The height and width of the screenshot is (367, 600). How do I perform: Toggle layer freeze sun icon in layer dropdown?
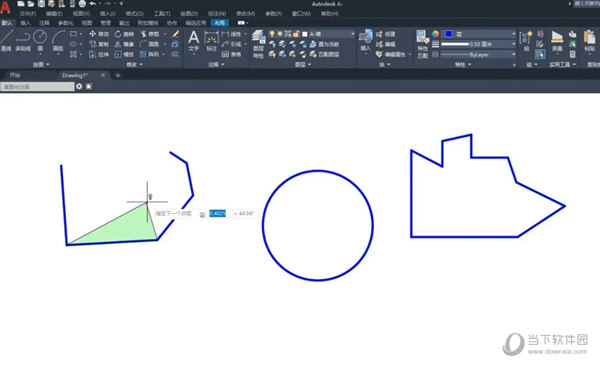(280, 34)
